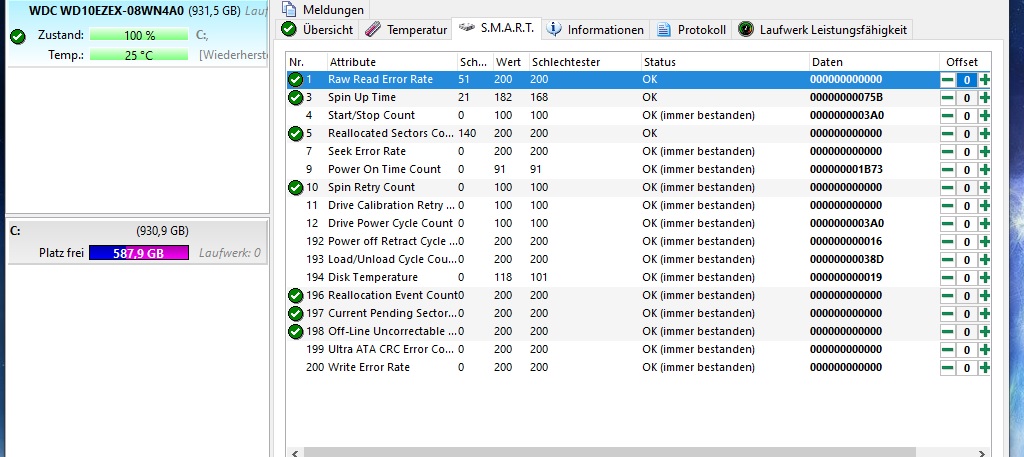This screenshot has width=1024, height=457.
Task: Click the Zustand 100 % health bar
Action: (x=139, y=35)
